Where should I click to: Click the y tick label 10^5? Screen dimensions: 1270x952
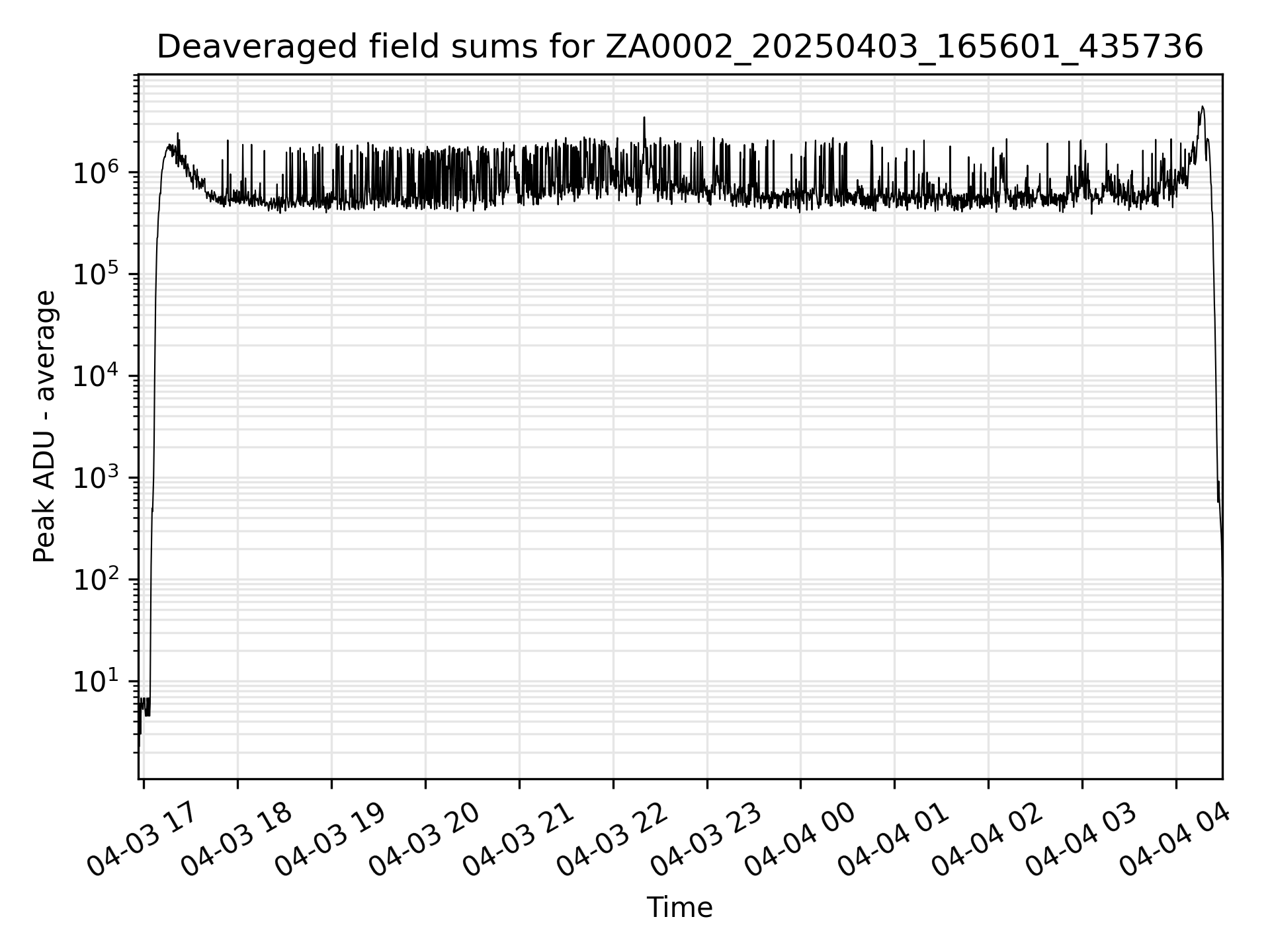97,274
